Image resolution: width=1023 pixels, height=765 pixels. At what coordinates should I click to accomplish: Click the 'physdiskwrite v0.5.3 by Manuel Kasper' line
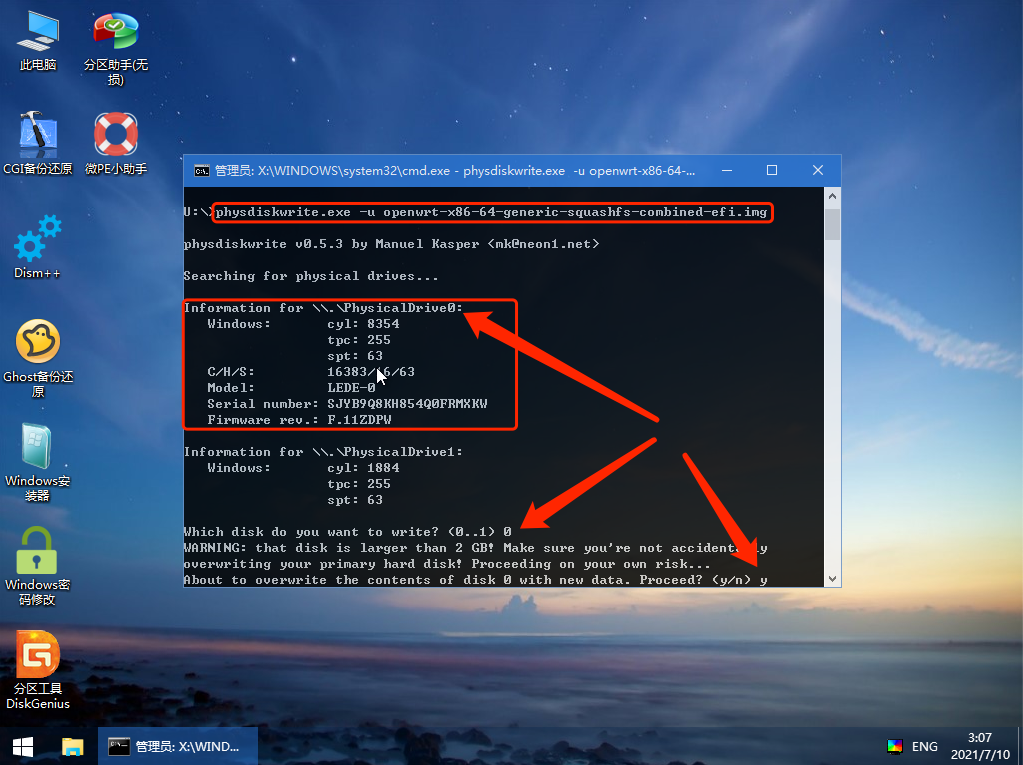[x=391, y=244]
